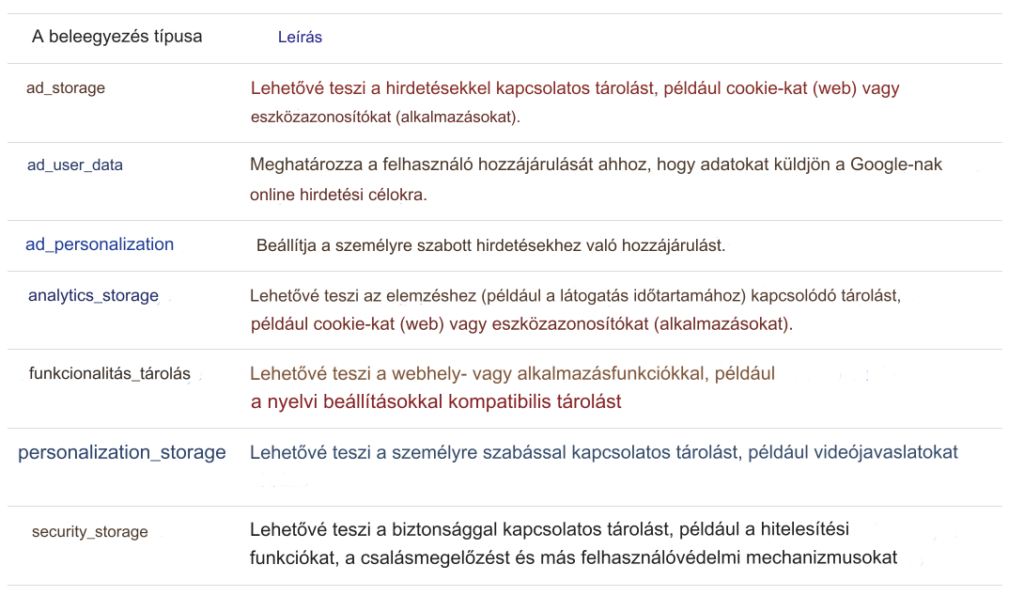This screenshot has width=1024, height=596.
Task: Open the analytics_storage link
Action: tap(93, 295)
